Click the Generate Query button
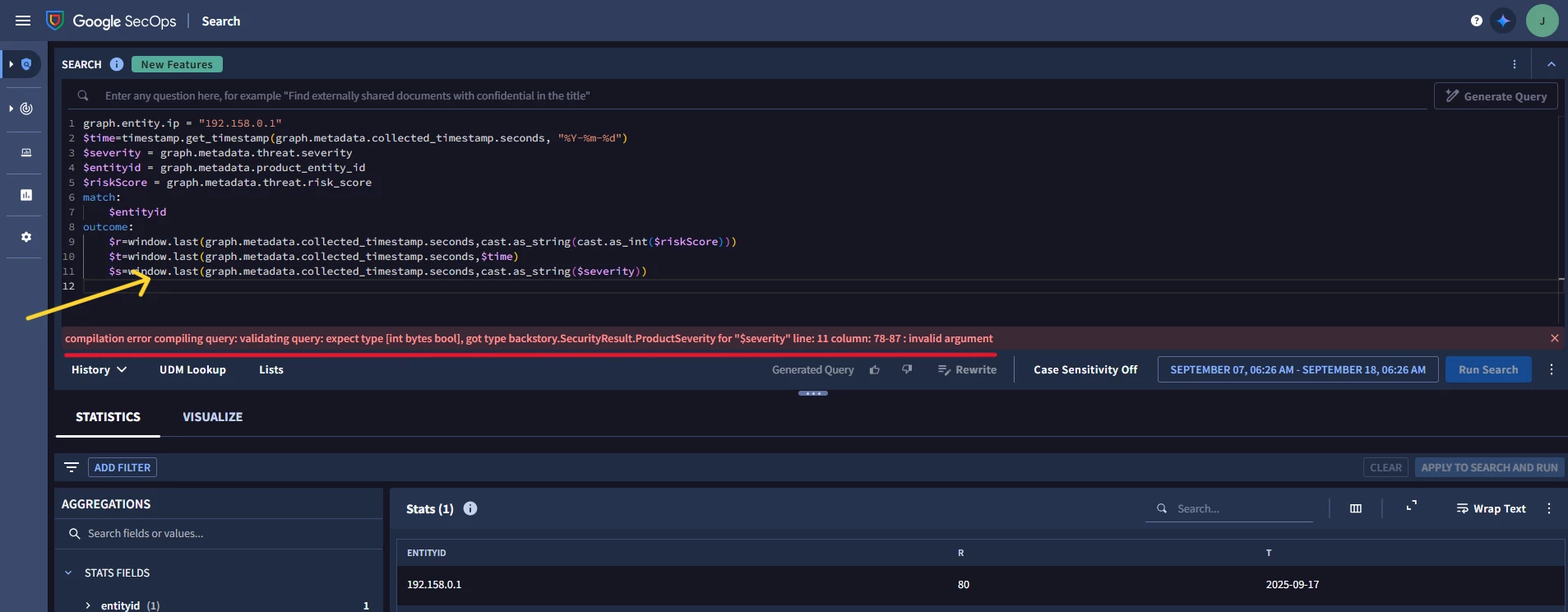Viewport: 1568px width, 612px height. (1496, 95)
